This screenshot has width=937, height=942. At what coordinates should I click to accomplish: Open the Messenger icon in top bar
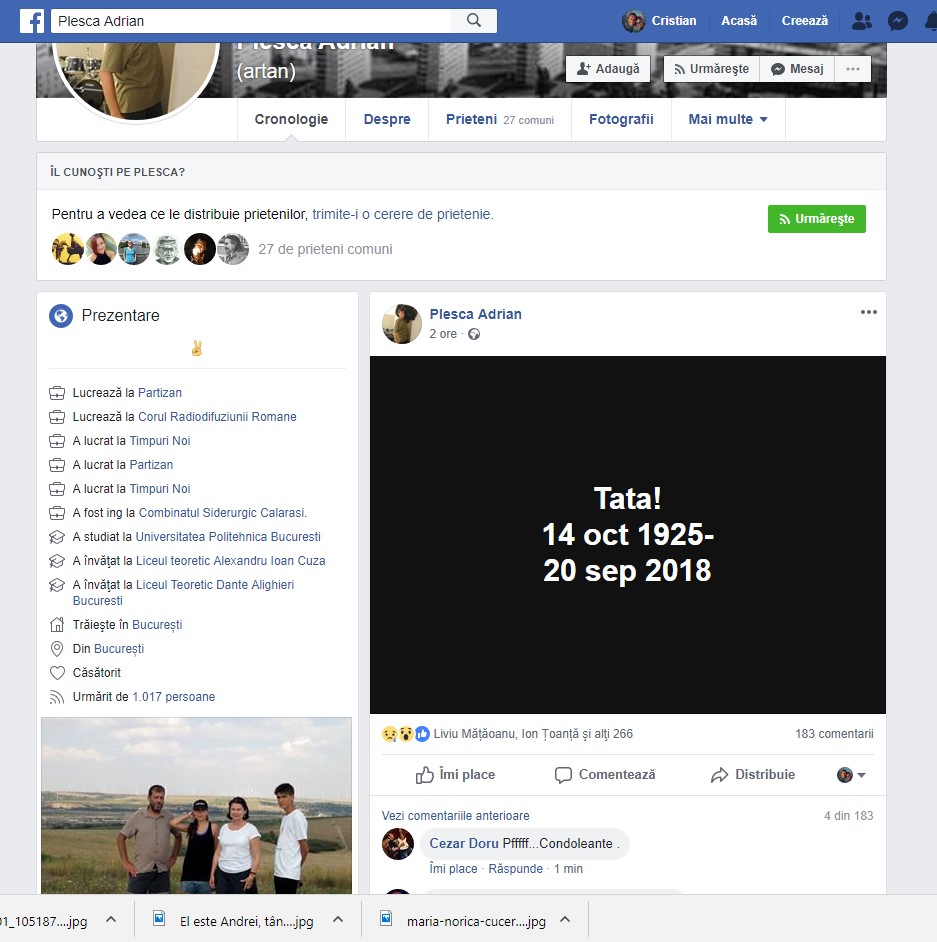[897, 21]
